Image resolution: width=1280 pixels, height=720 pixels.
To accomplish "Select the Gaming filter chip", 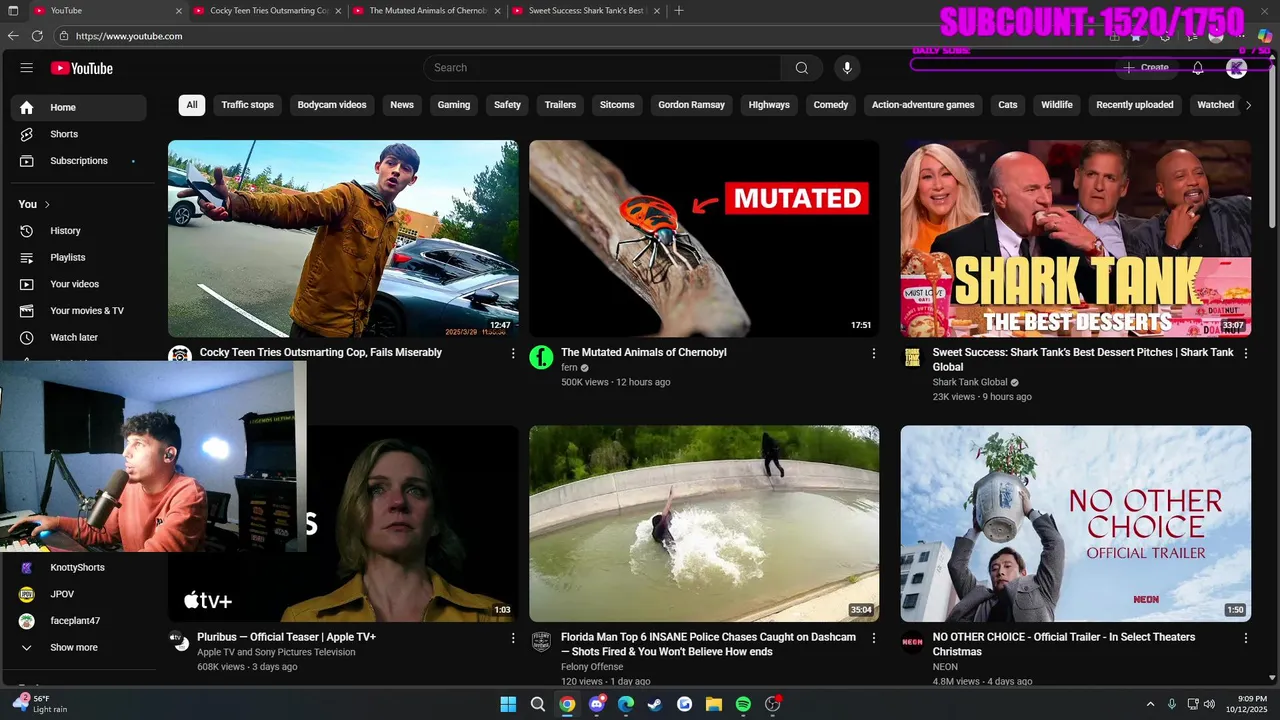I will (453, 105).
